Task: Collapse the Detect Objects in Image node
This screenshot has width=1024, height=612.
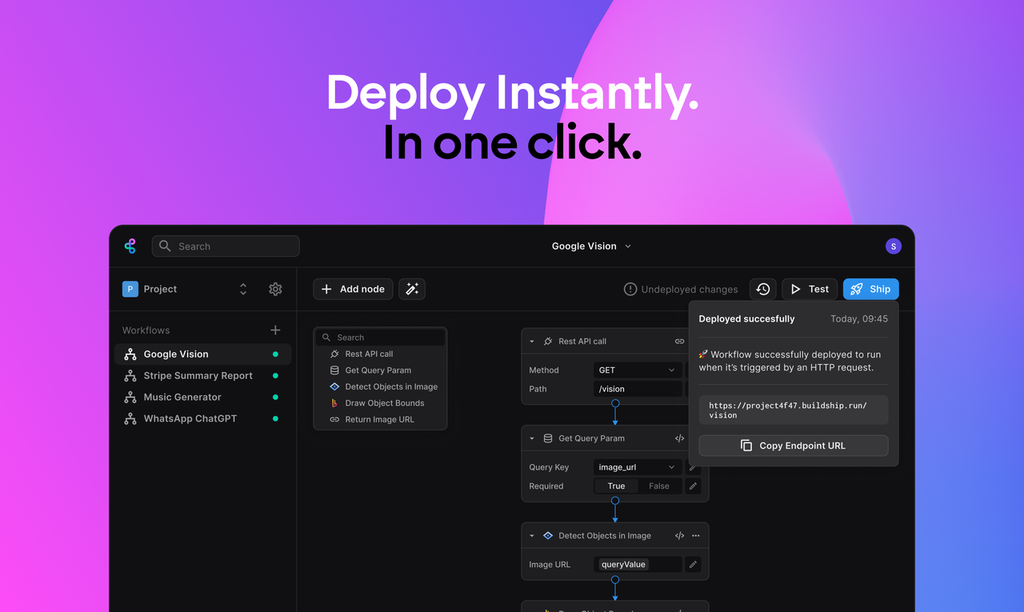Action: point(532,536)
